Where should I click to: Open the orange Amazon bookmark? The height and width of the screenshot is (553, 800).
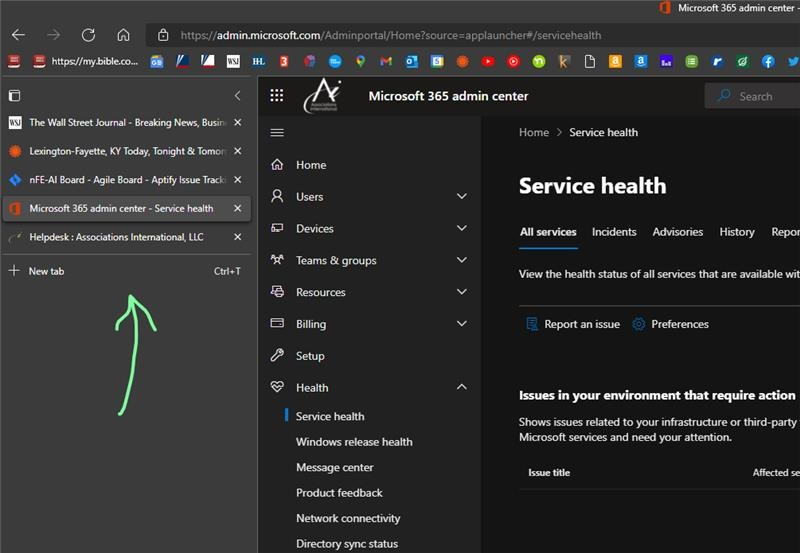pos(615,61)
